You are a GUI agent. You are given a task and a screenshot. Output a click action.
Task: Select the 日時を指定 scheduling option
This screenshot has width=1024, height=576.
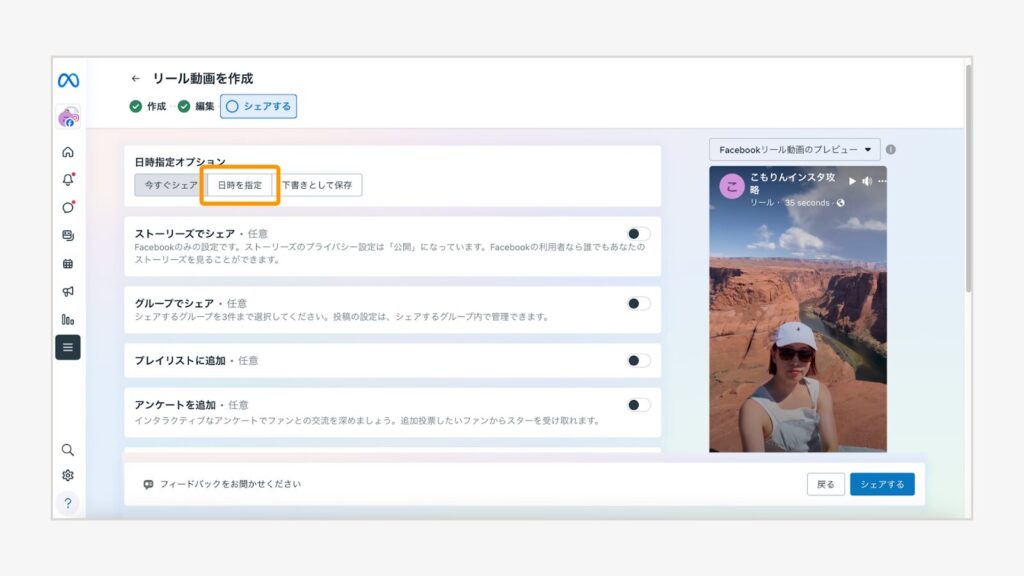click(x=239, y=184)
